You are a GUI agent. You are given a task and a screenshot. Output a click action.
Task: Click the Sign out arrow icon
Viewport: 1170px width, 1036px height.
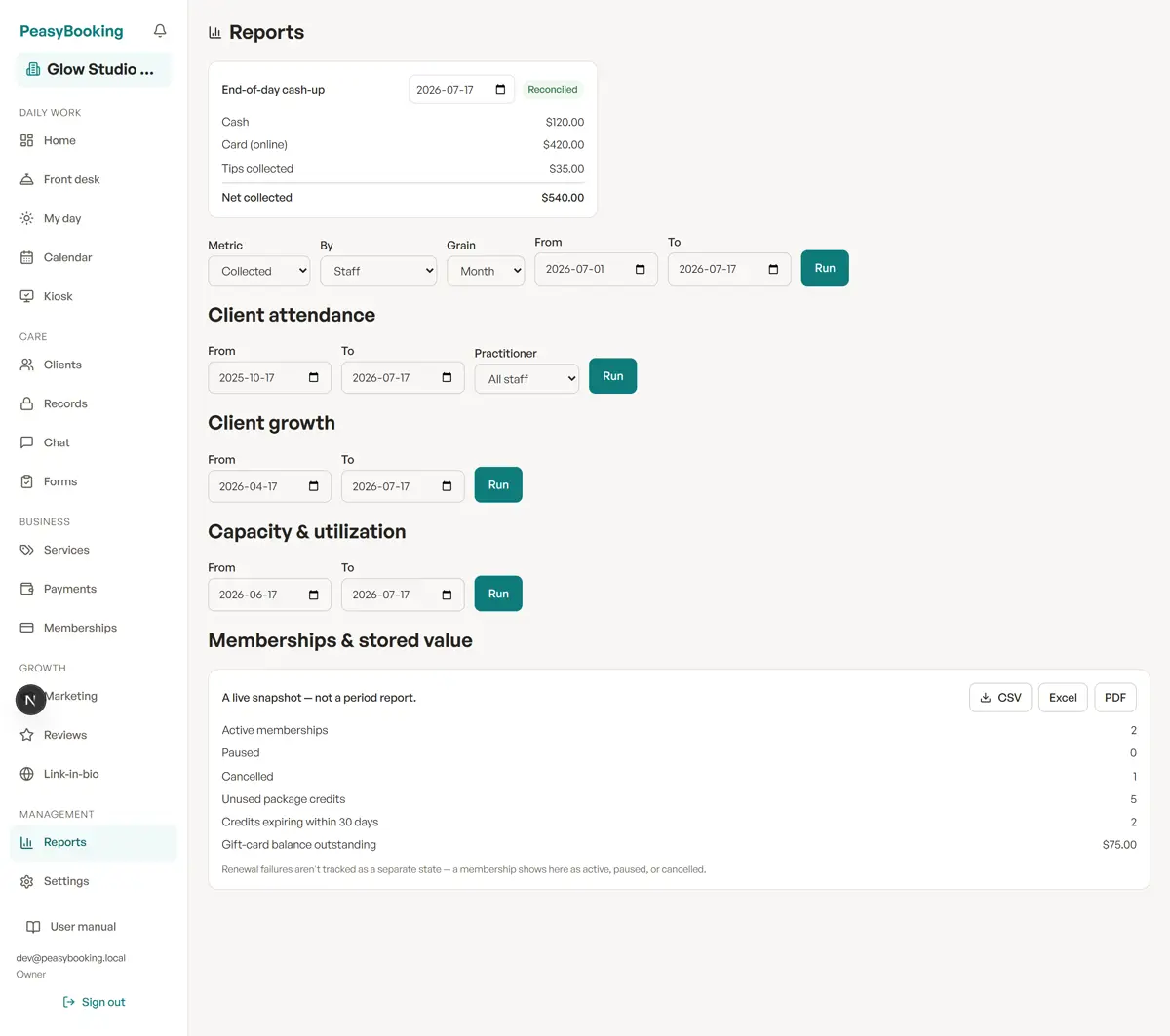pos(68,1002)
